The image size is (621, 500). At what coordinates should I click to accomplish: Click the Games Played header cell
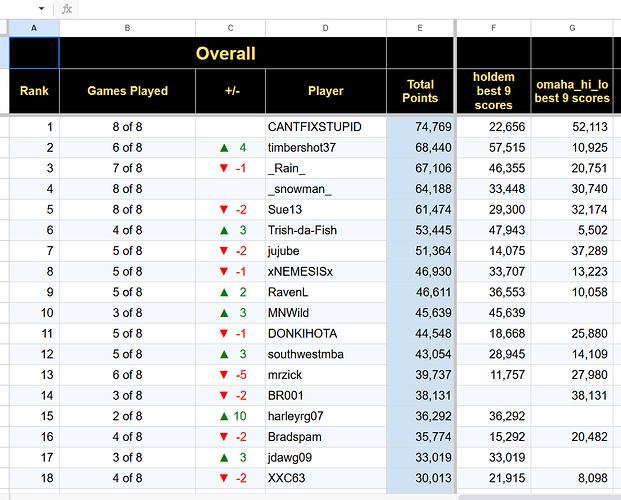tap(127, 91)
